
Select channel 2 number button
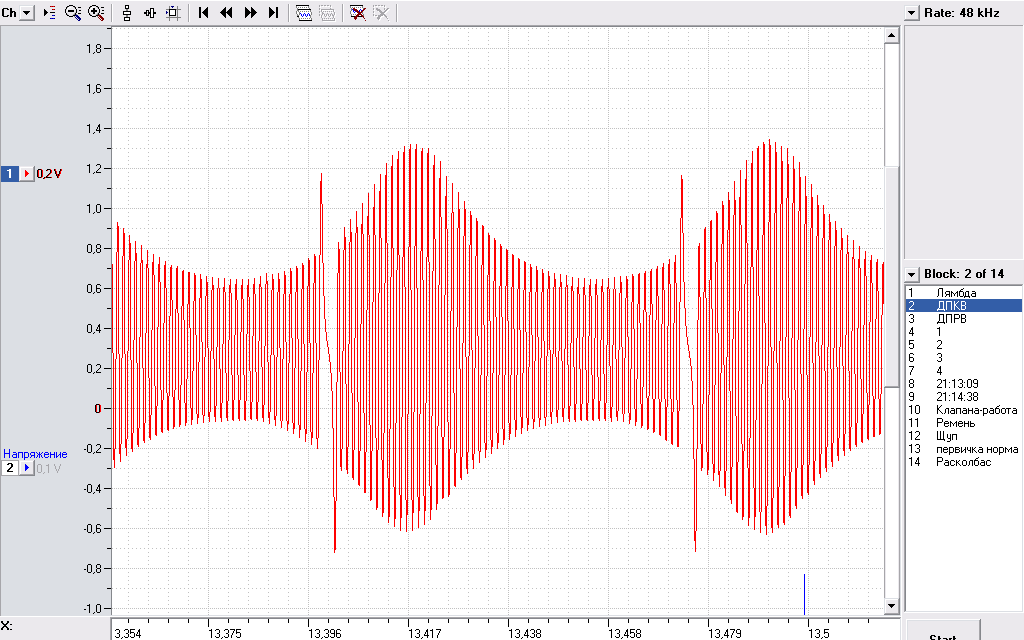click(x=10, y=468)
